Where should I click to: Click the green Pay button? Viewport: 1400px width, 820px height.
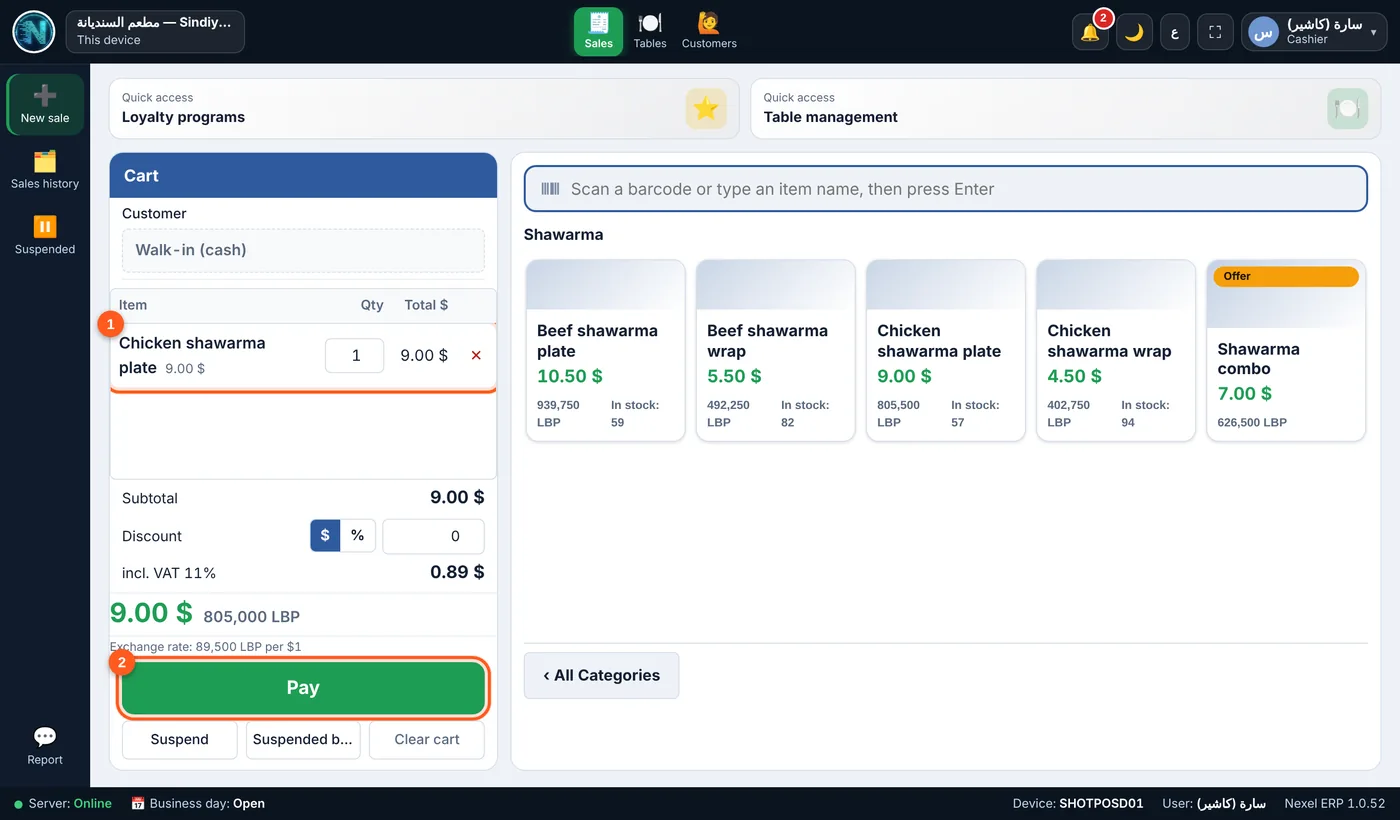pos(303,688)
